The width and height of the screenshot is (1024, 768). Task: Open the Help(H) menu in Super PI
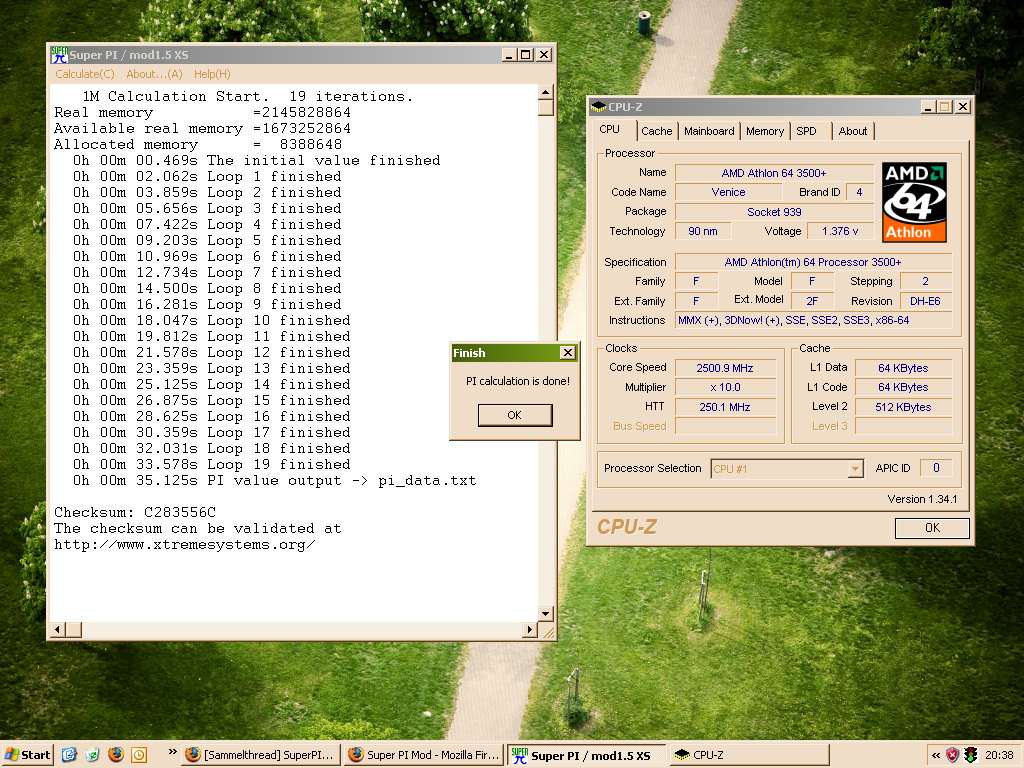coord(212,74)
